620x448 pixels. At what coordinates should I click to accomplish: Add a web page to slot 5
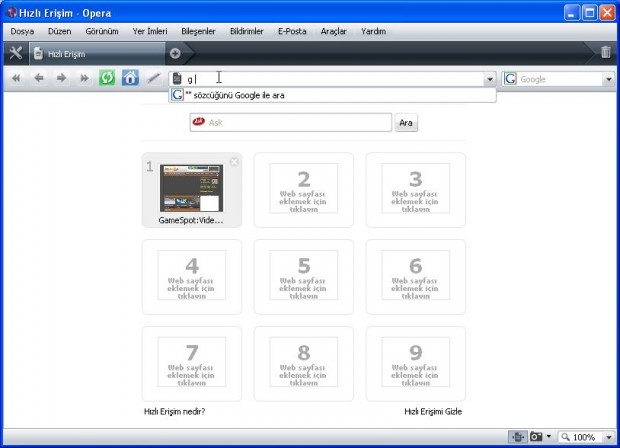304,277
